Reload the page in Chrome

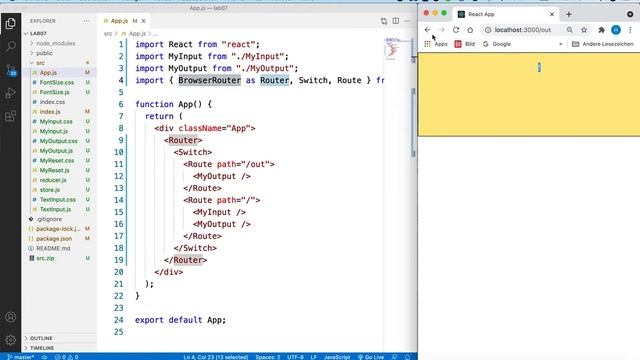pyautogui.click(x=456, y=30)
